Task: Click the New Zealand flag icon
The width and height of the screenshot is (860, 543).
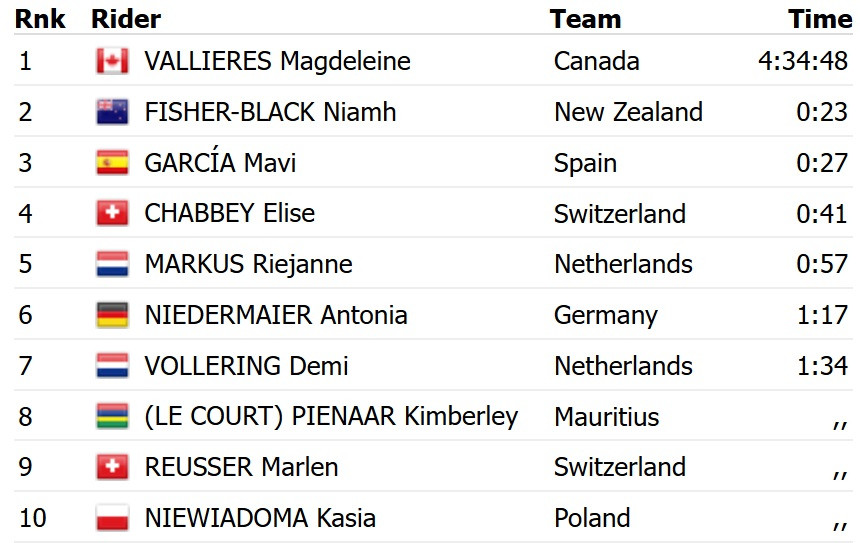Action: pos(112,112)
